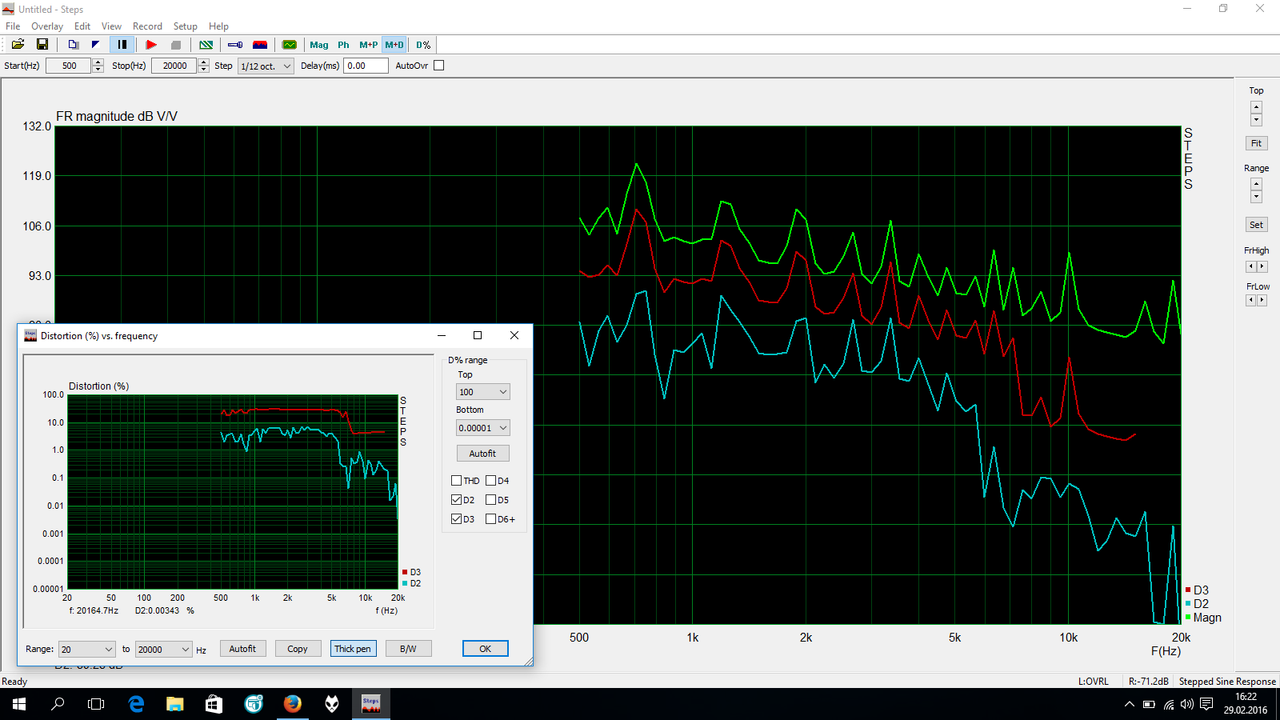Click the Copy button in Distortion dialog
The image size is (1280, 720).
point(297,649)
